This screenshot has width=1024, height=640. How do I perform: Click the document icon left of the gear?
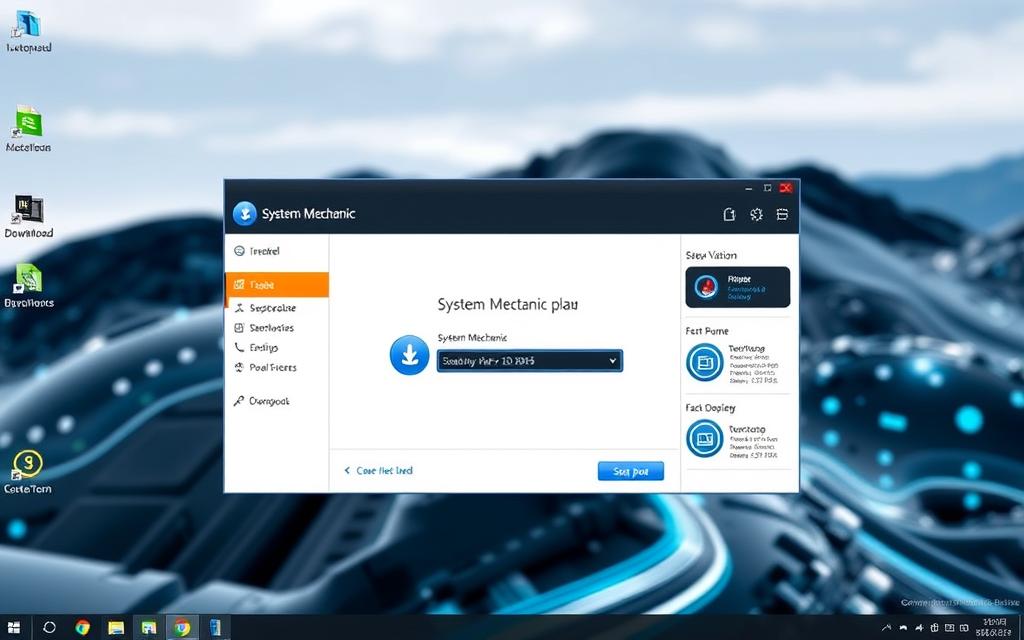[x=729, y=214]
